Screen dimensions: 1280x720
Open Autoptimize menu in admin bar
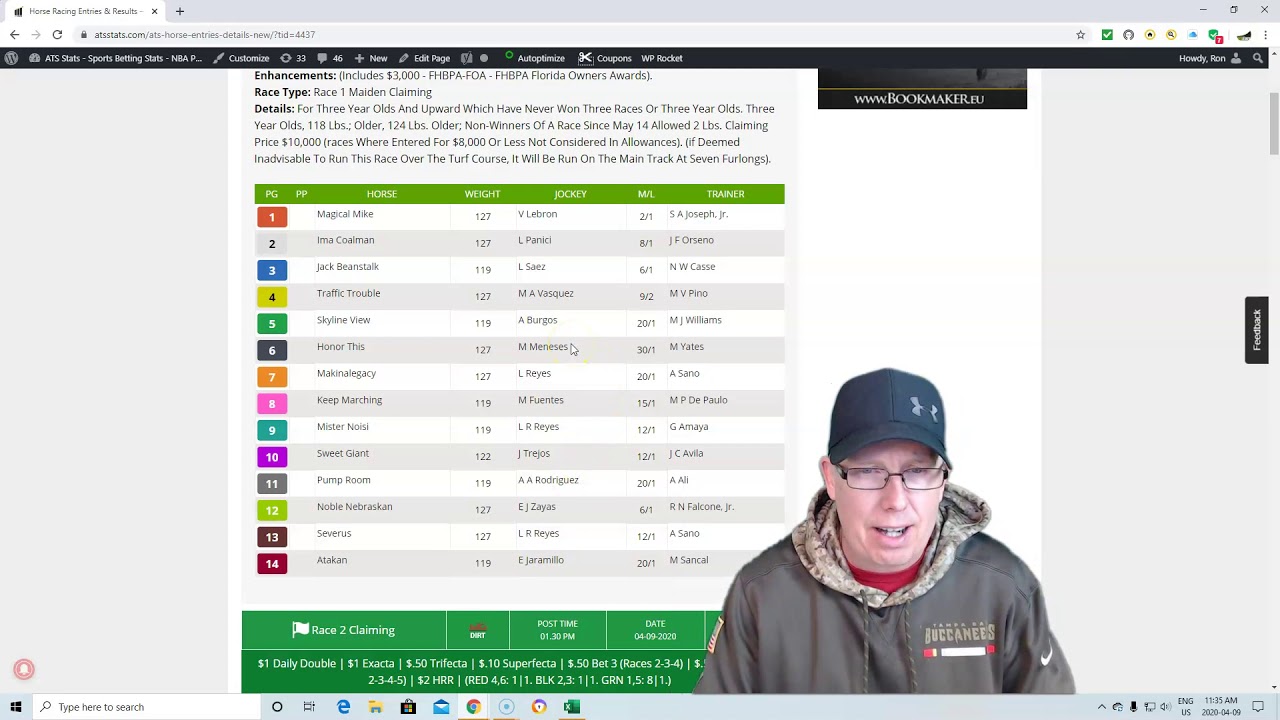[534, 58]
